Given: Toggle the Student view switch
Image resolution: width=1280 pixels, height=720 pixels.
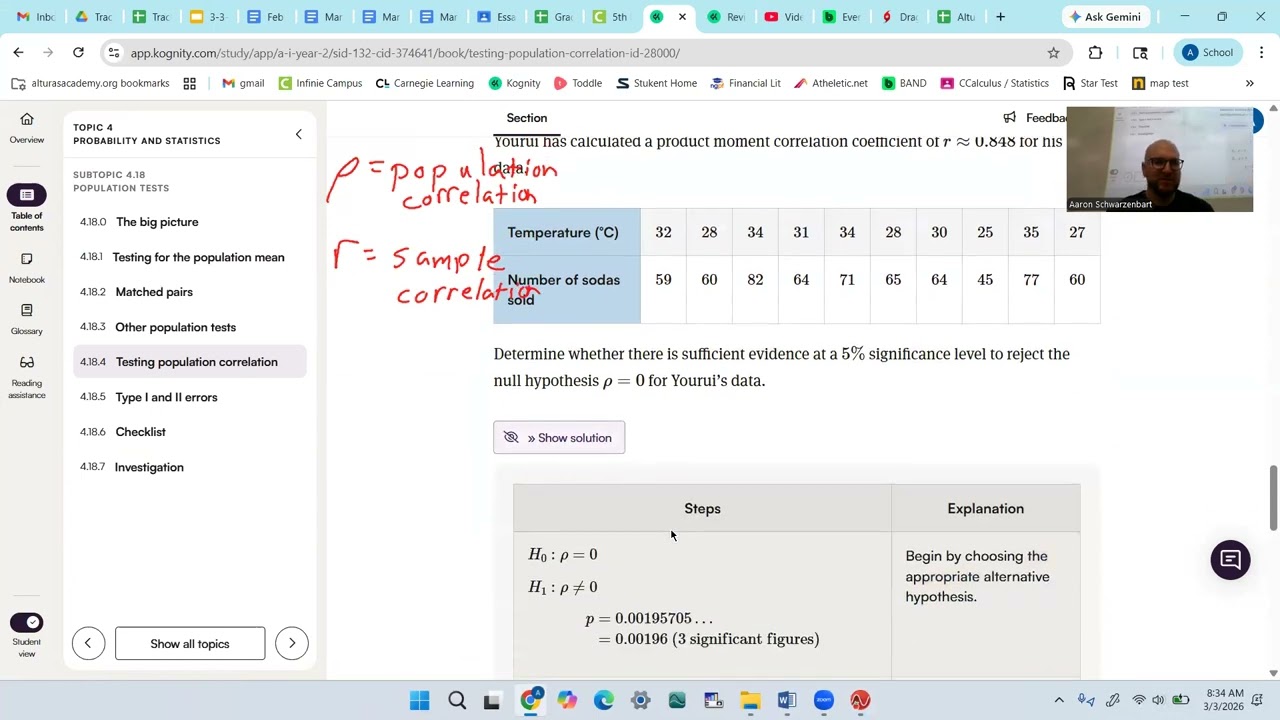Looking at the screenshot, I should coord(27,623).
